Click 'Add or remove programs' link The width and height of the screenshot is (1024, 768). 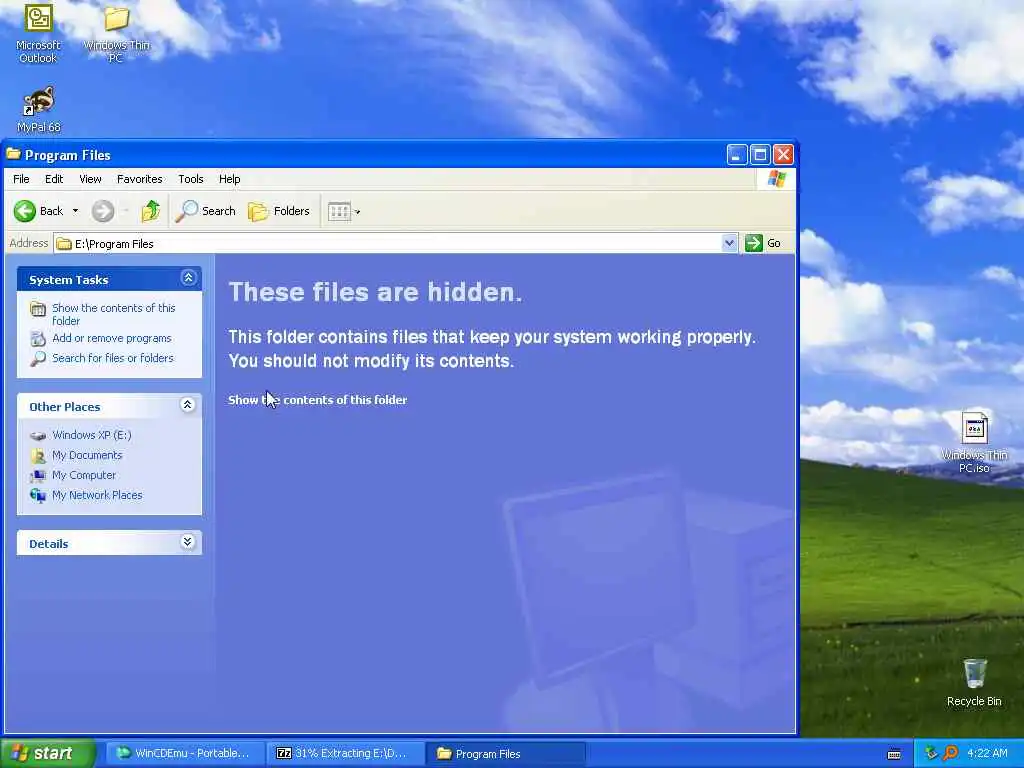tap(112, 338)
